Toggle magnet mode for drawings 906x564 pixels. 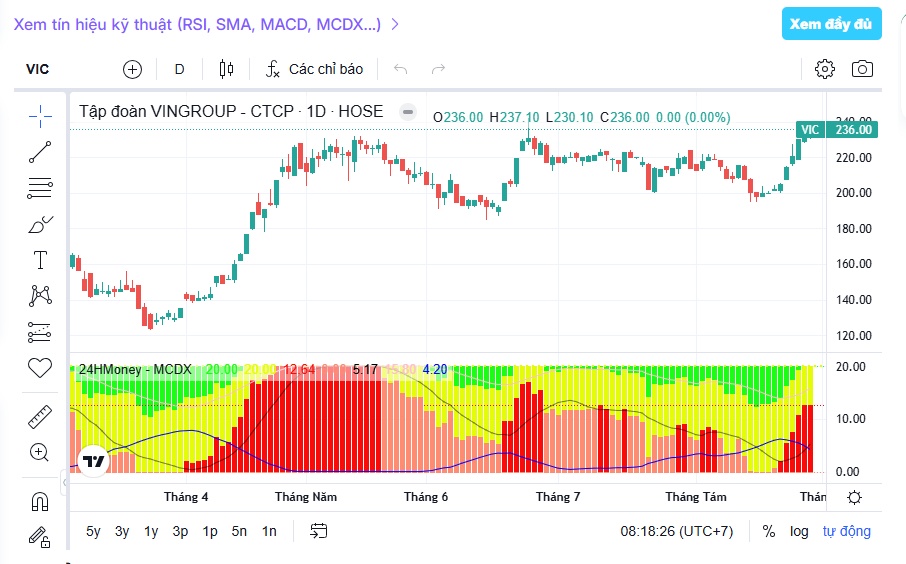(40, 502)
